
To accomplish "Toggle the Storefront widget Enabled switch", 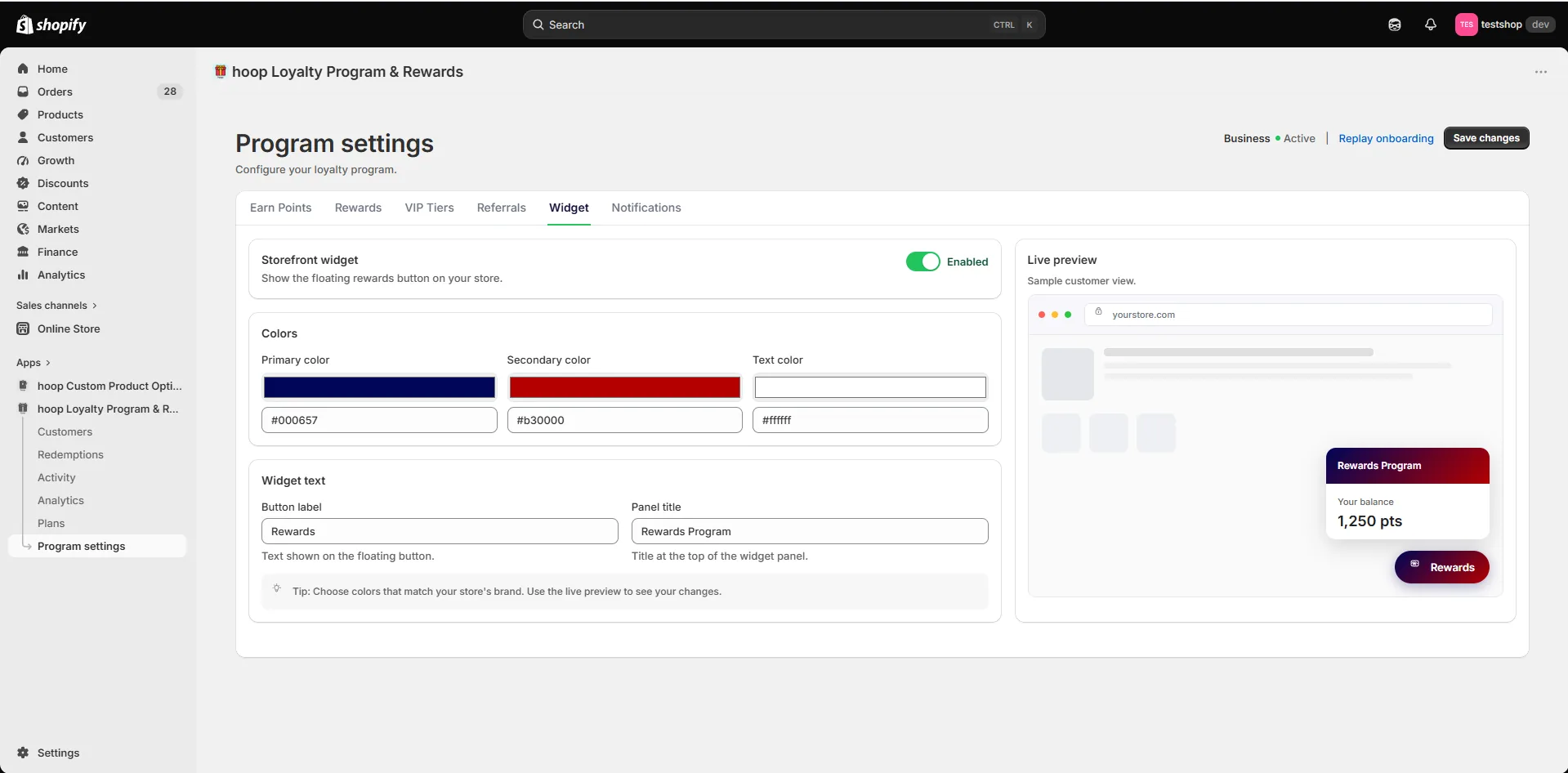I will (923, 261).
